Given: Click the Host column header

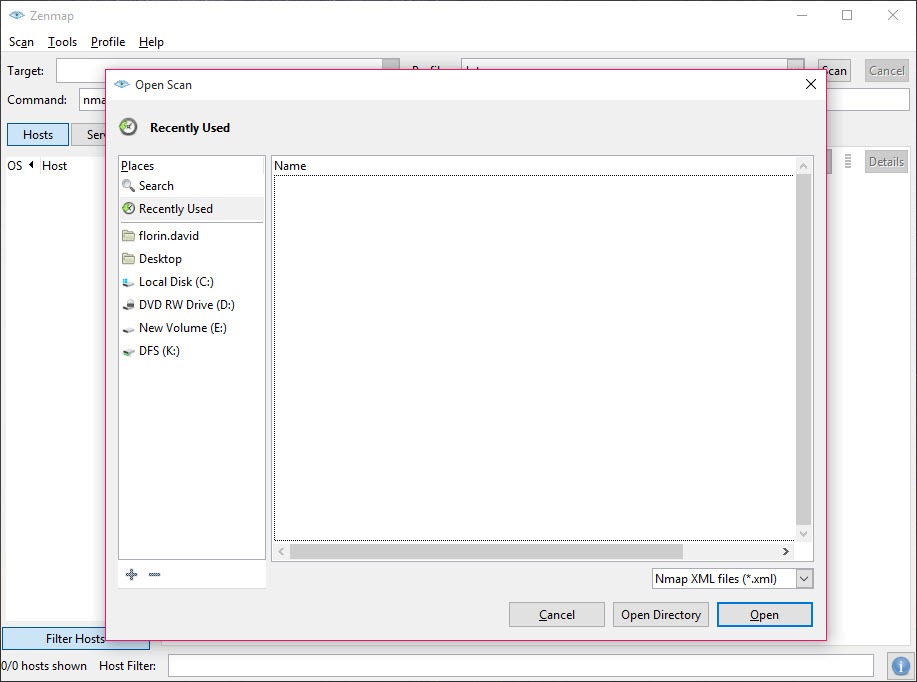Looking at the screenshot, I should click(54, 166).
